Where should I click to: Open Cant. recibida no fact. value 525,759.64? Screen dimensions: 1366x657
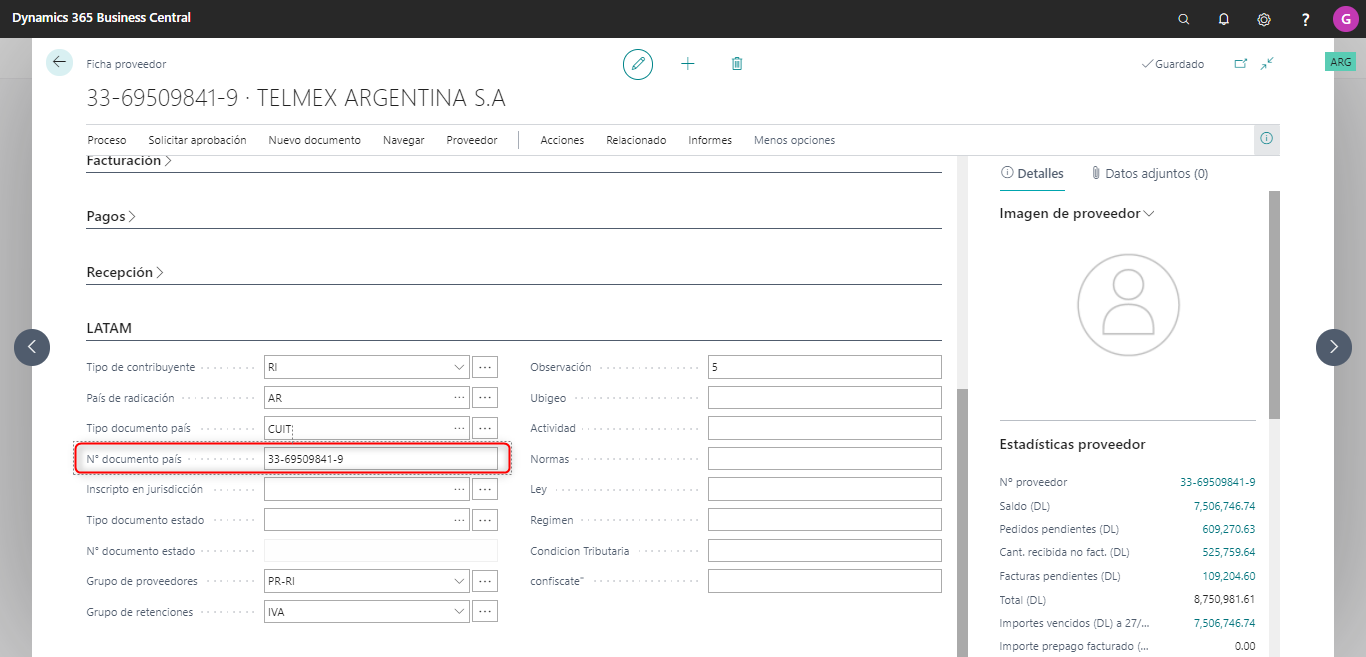(1228, 552)
